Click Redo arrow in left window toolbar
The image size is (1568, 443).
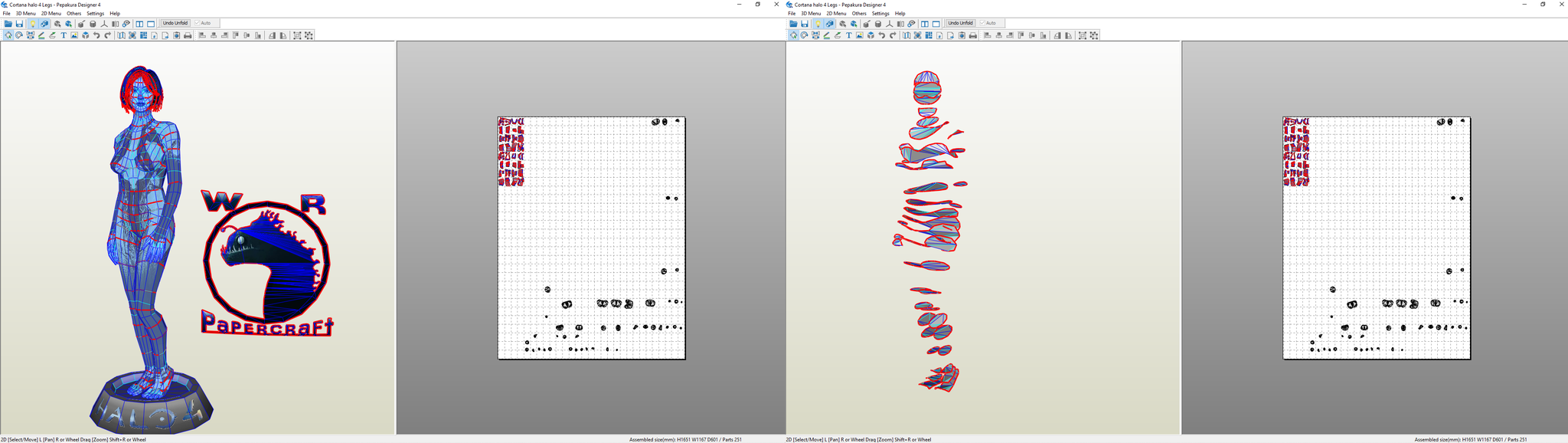tap(108, 35)
